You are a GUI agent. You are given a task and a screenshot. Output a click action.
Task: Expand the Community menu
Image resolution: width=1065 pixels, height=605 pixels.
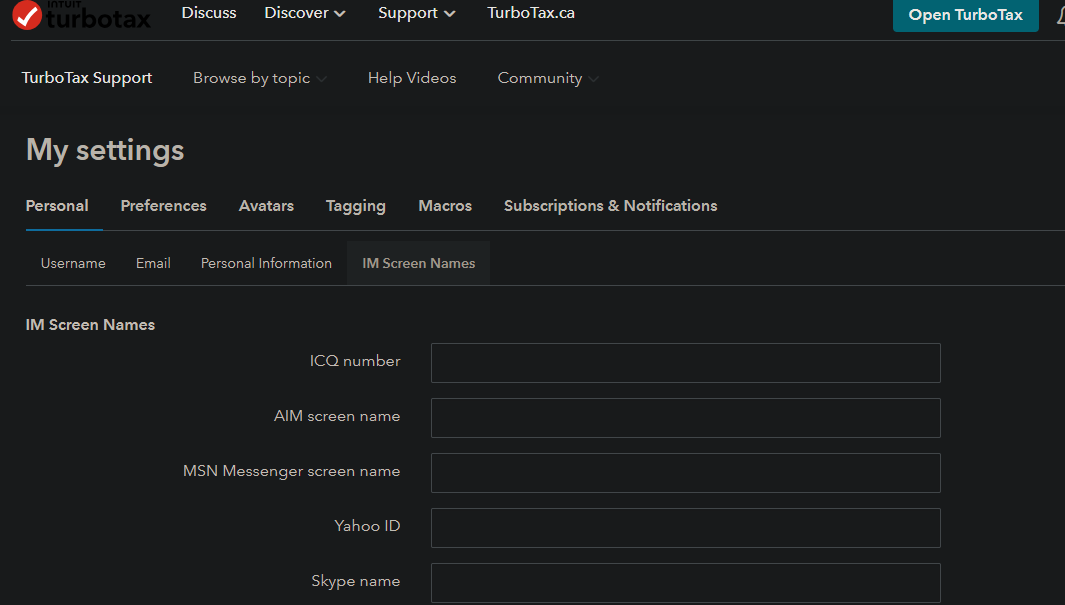[x=547, y=78]
